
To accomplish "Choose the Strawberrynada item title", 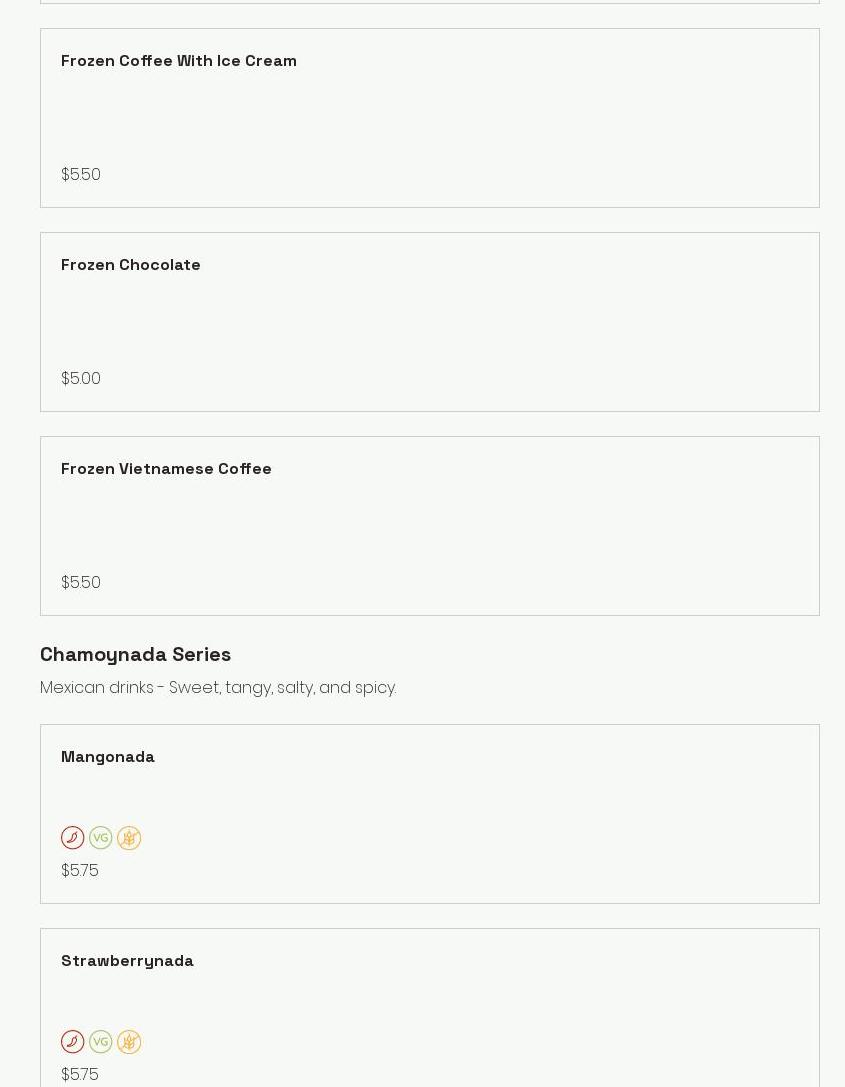I will tap(127, 961).
